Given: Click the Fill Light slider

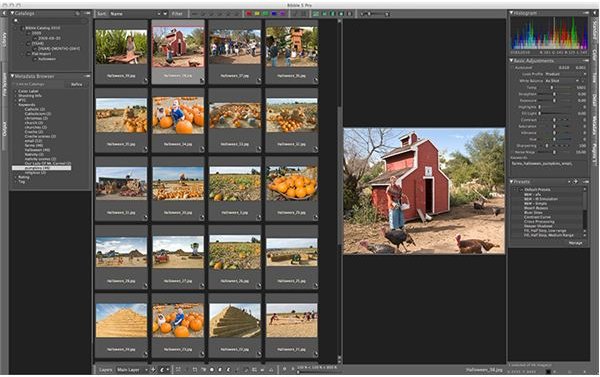Looking at the screenshot, I should pos(555,113).
